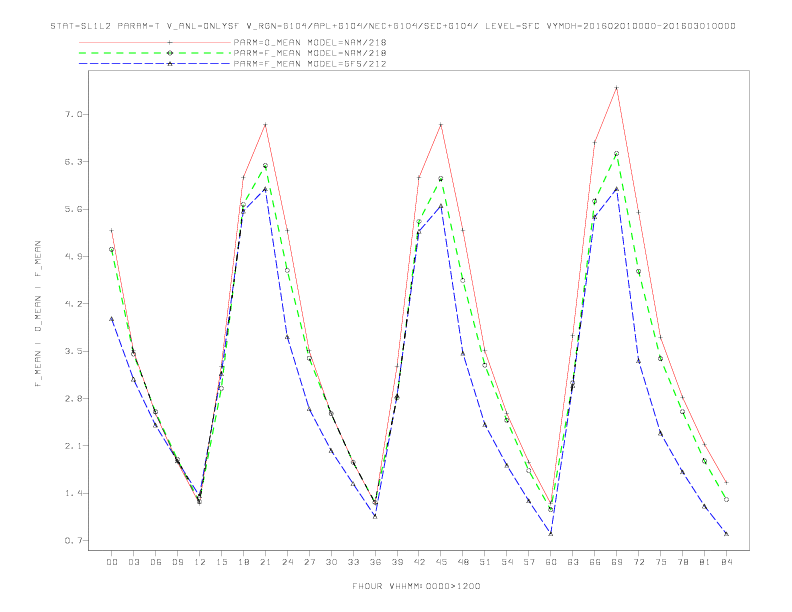
Task: Click the green circle data point at hour 84
Action: pyautogui.click(x=726, y=499)
